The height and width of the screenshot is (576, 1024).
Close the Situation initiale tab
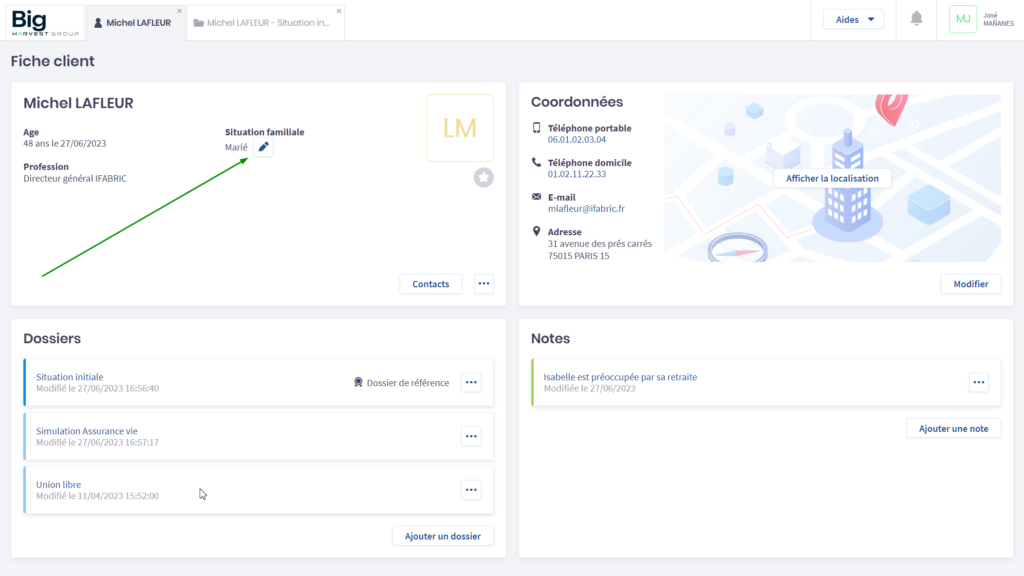[339, 11]
